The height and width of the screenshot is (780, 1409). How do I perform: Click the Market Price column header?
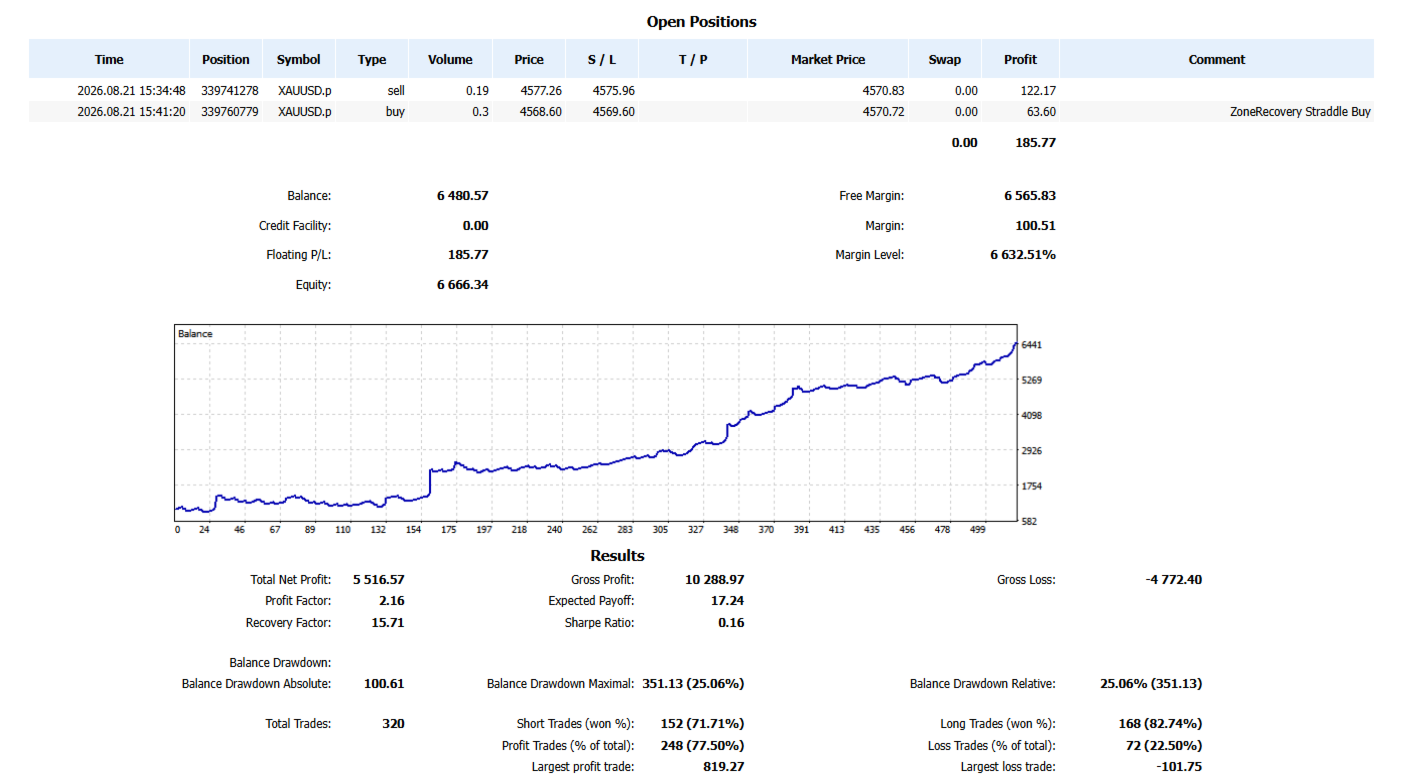click(828, 59)
